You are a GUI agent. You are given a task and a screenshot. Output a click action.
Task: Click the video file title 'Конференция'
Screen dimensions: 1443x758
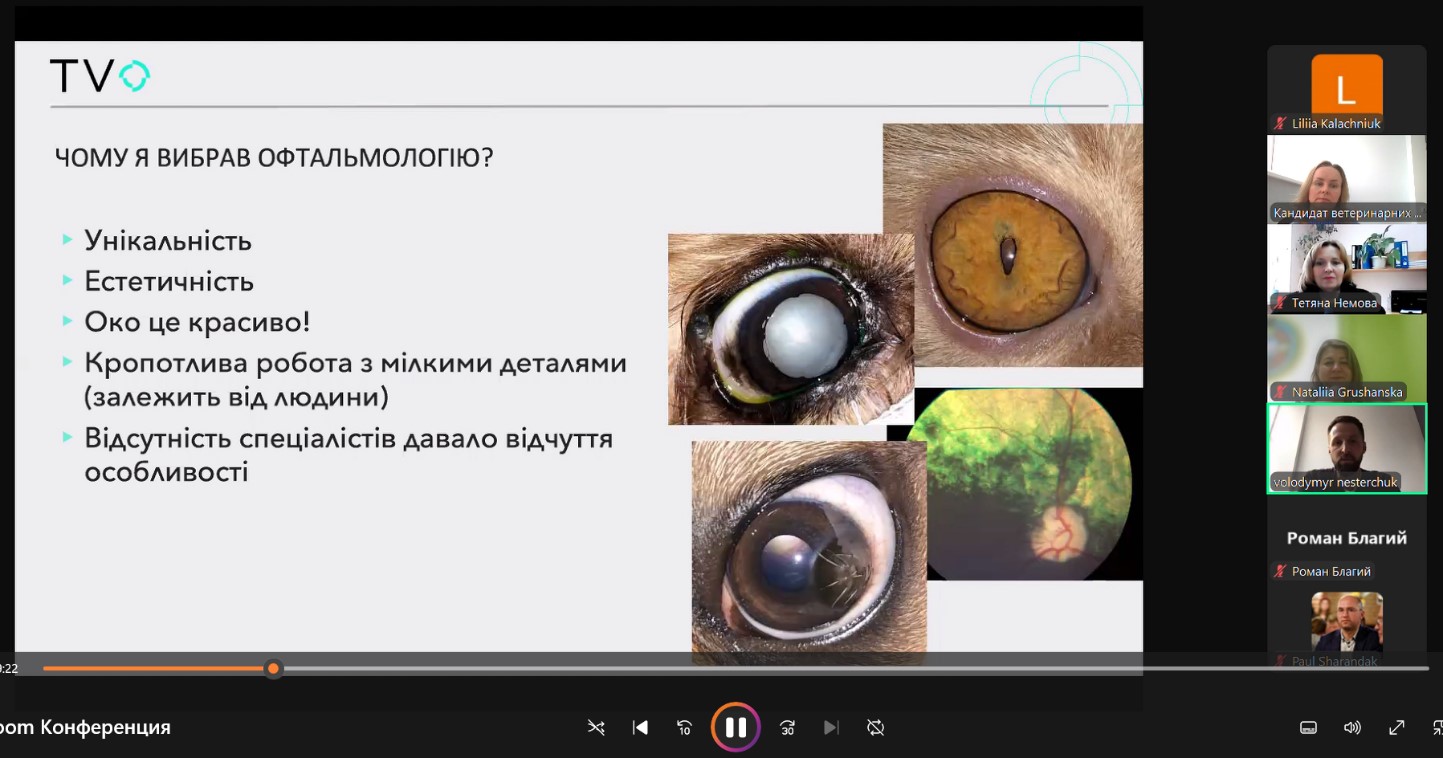click(x=105, y=727)
